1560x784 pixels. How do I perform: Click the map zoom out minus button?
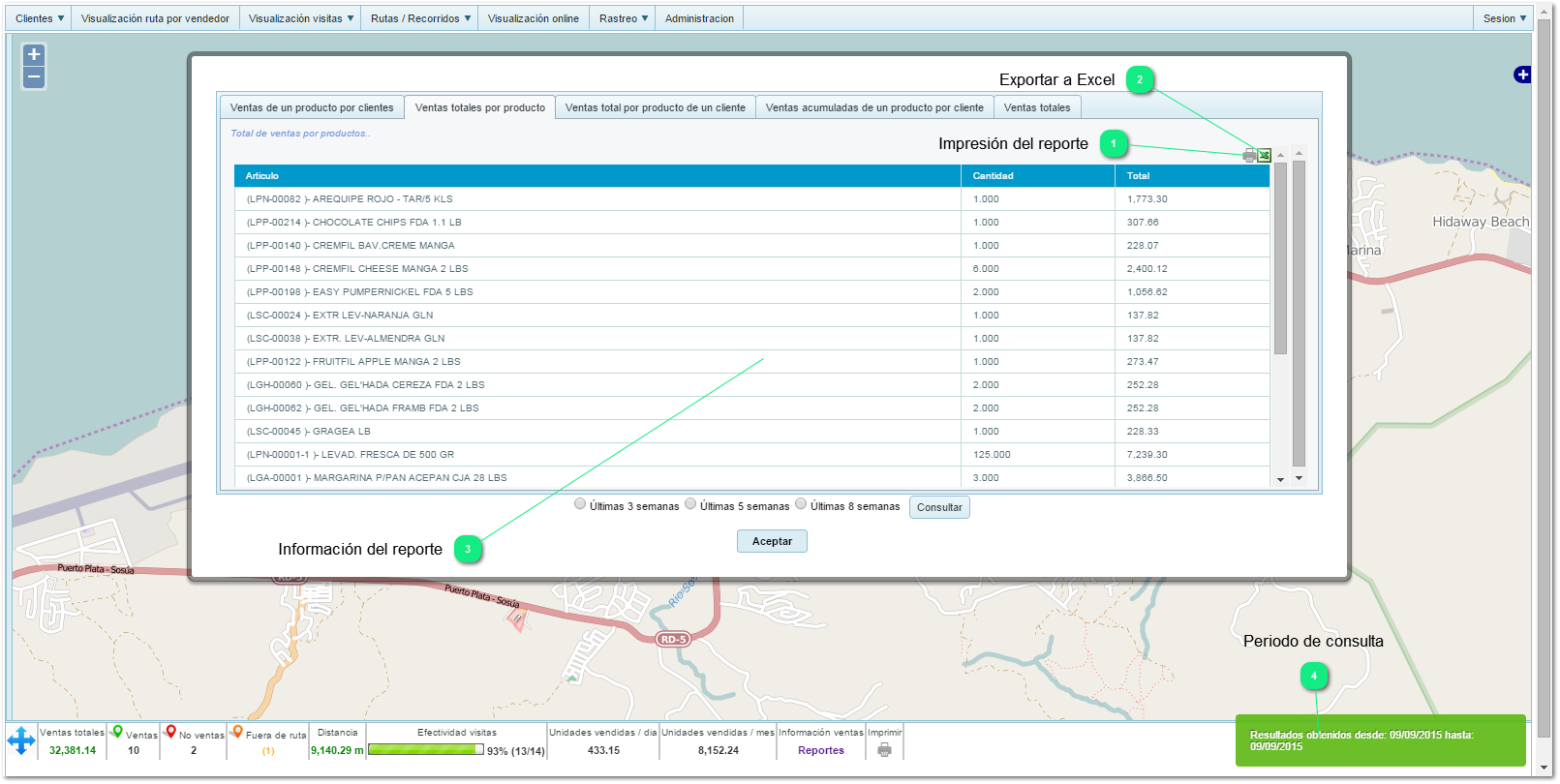click(x=34, y=77)
